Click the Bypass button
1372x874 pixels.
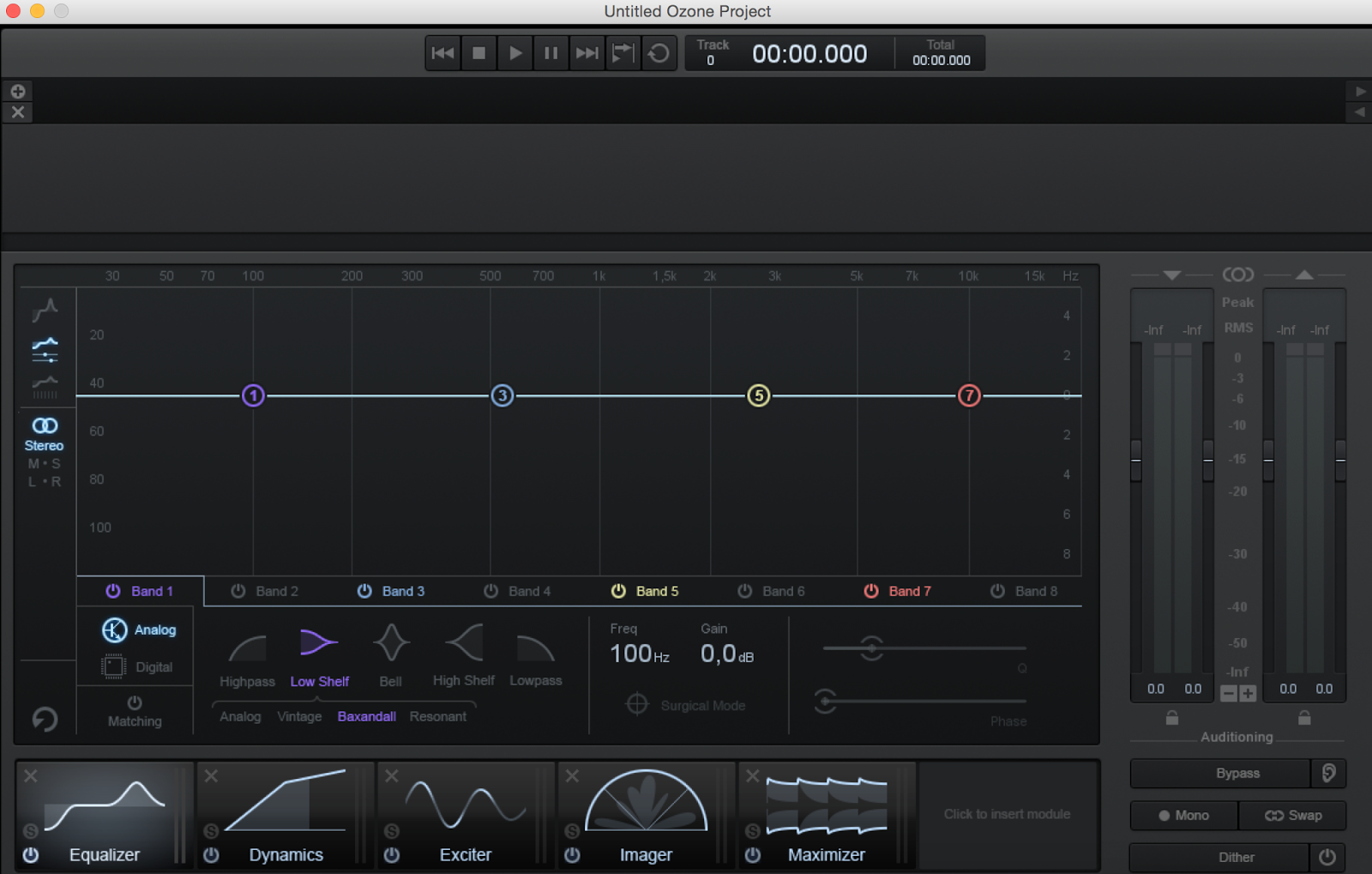coord(1221,773)
